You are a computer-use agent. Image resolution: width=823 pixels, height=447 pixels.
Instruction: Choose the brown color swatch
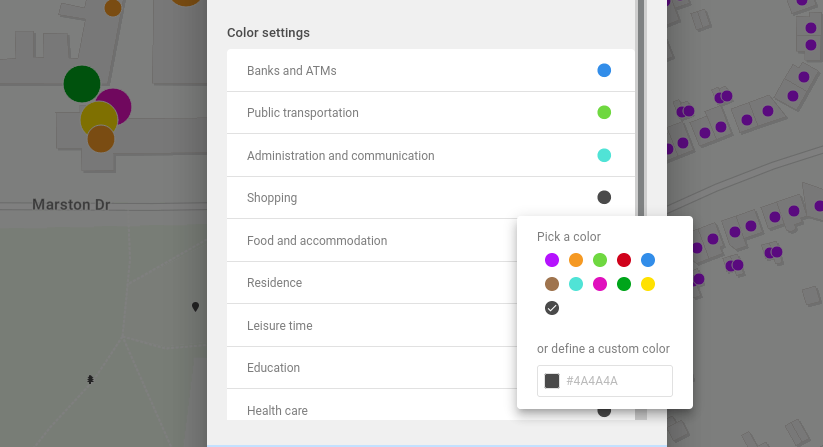pyautogui.click(x=552, y=284)
